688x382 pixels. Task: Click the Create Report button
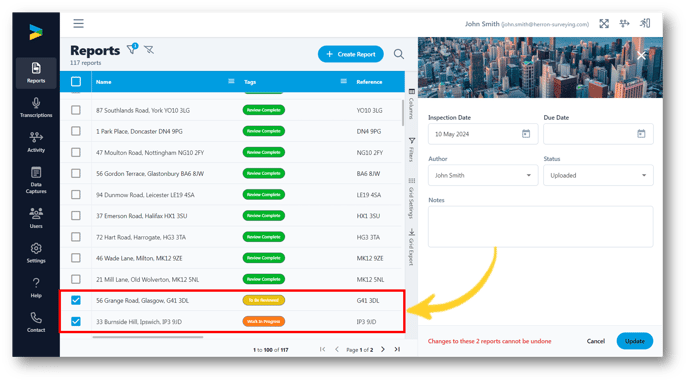pos(351,54)
